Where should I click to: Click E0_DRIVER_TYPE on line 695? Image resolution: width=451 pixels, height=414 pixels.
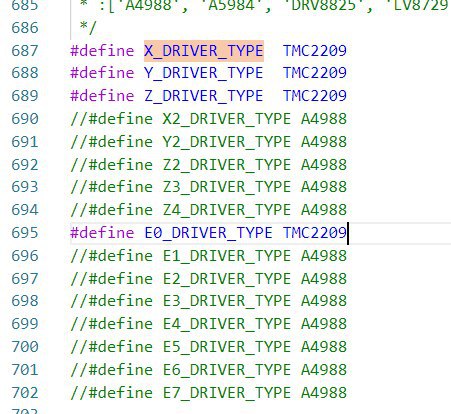pyautogui.click(x=208, y=233)
